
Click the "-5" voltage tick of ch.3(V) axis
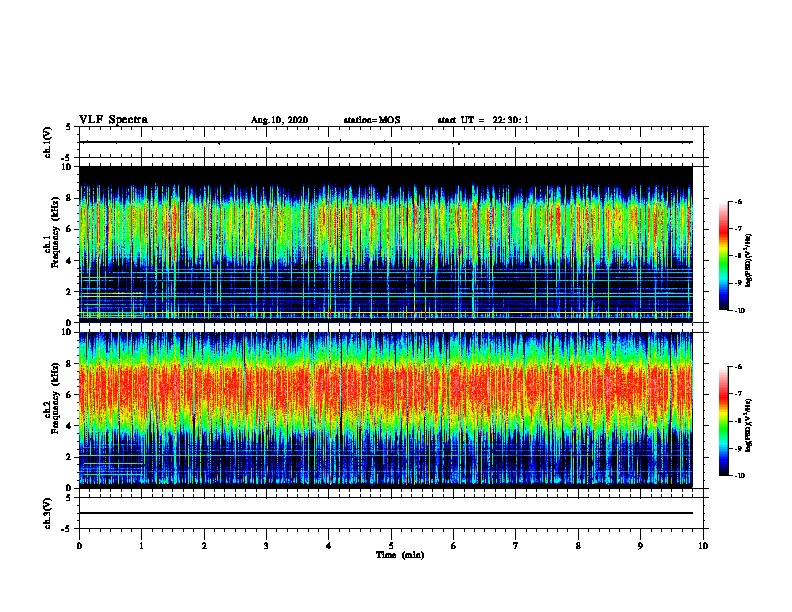pyautogui.click(x=68, y=529)
